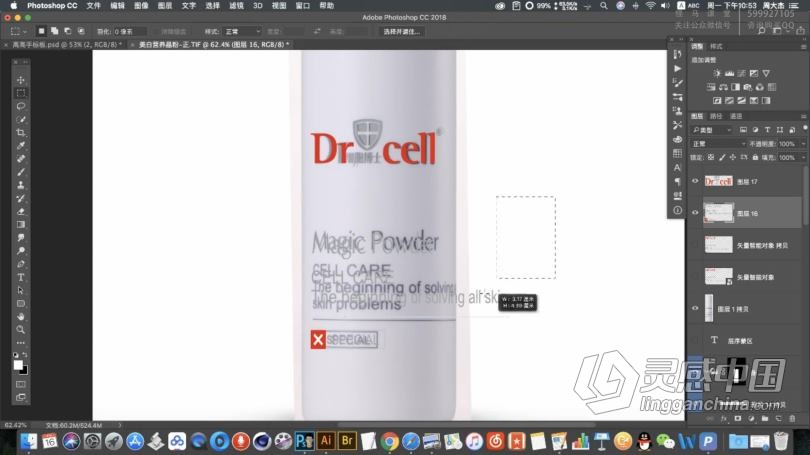Select the Quick Selection tool
Viewport: 810px width, 455px height.
(x=21, y=119)
